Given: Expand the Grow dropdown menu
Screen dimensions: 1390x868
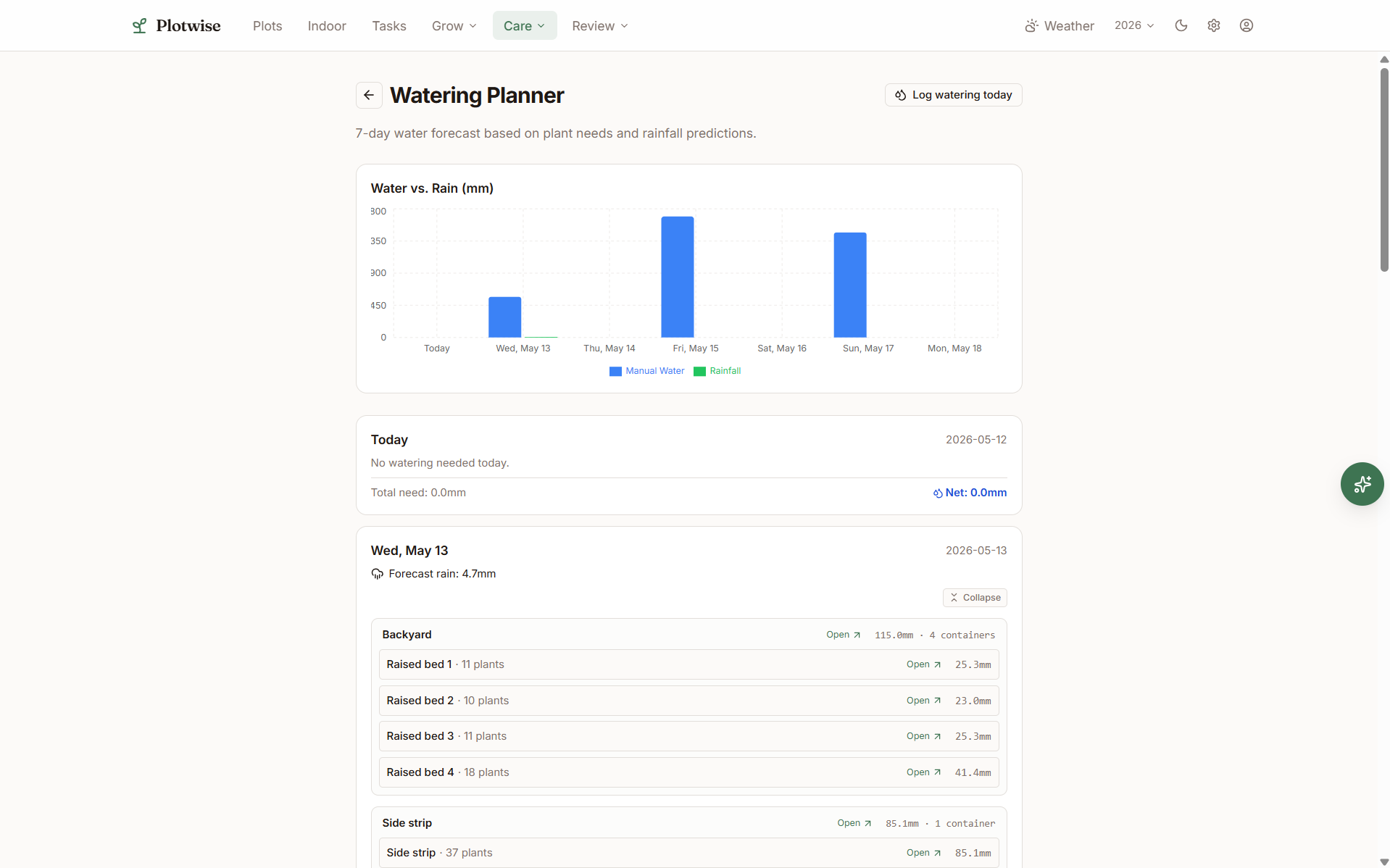Looking at the screenshot, I should [454, 26].
